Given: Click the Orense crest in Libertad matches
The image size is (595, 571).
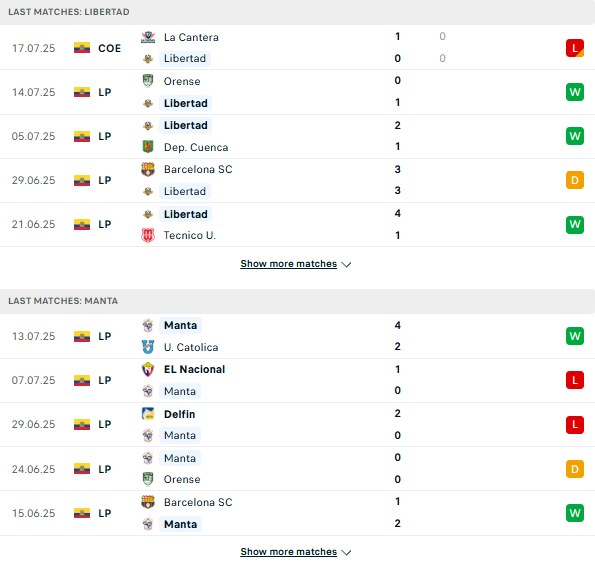Looking at the screenshot, I should 148,81.
